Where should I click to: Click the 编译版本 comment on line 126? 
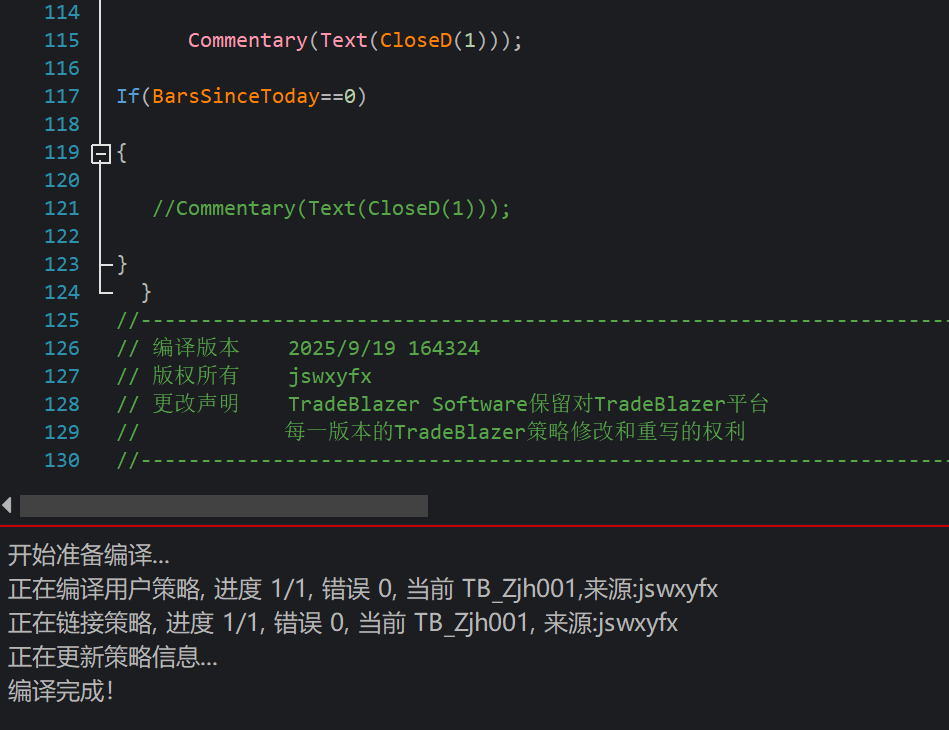click(196, 348)
